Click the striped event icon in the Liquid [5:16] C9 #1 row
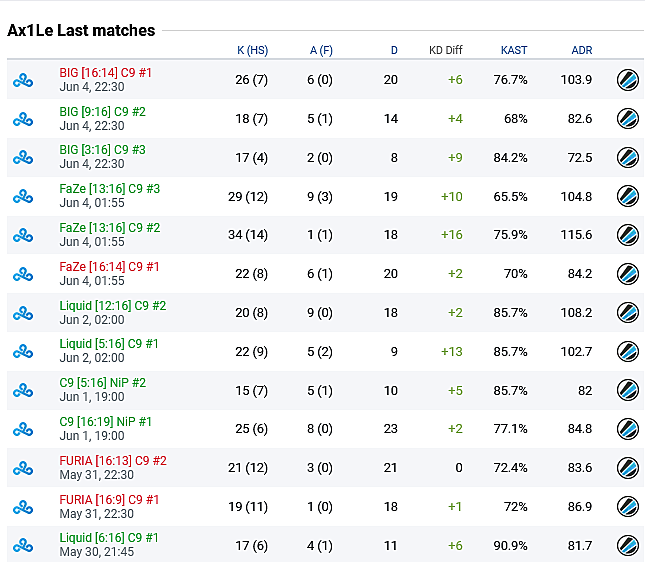 tap(627, 351)
